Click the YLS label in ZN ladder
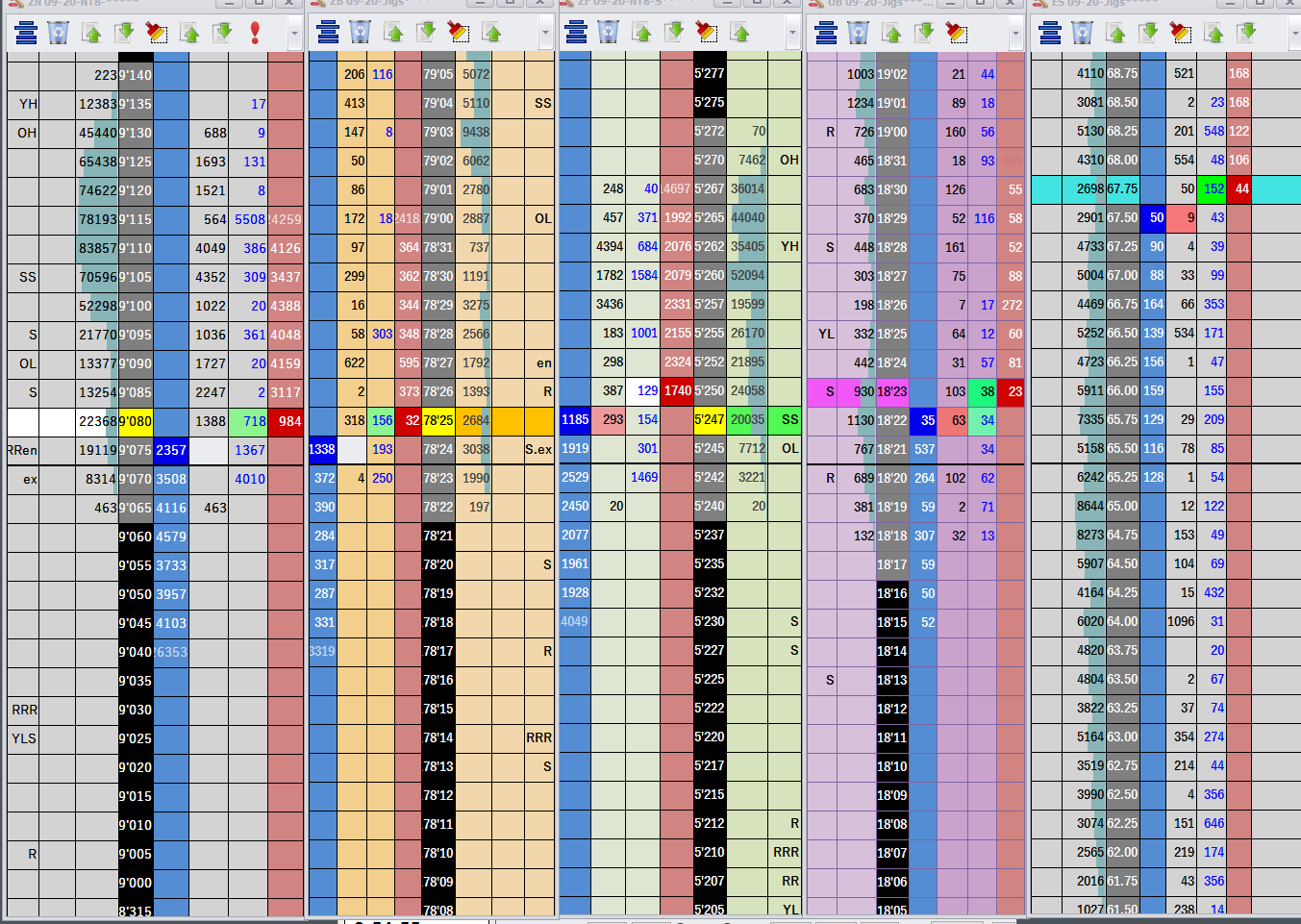 (24, 738)
